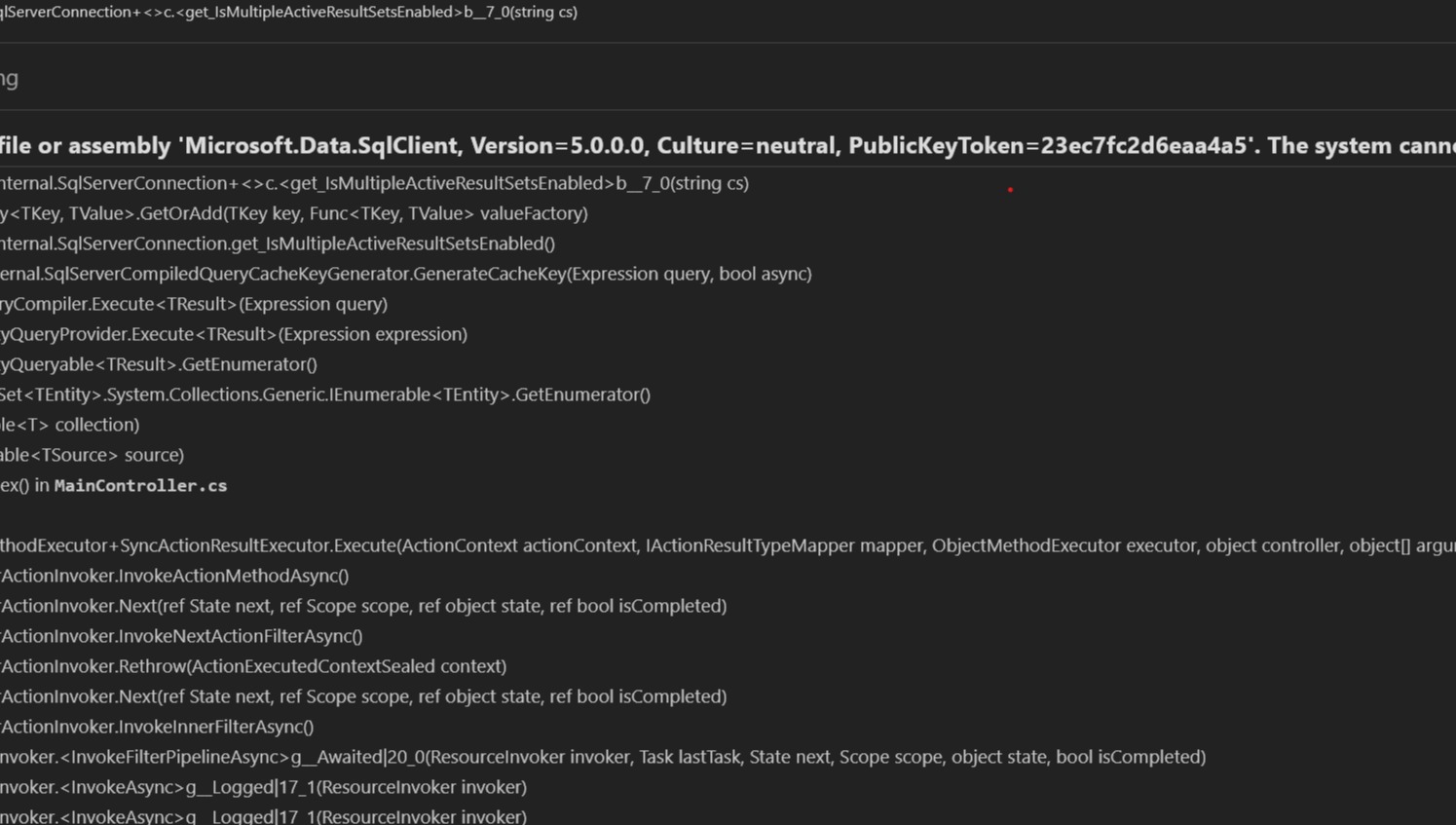
Task: Expand the SyncActionResultExecutor.Execute stack frame
Action: point(726,545)
